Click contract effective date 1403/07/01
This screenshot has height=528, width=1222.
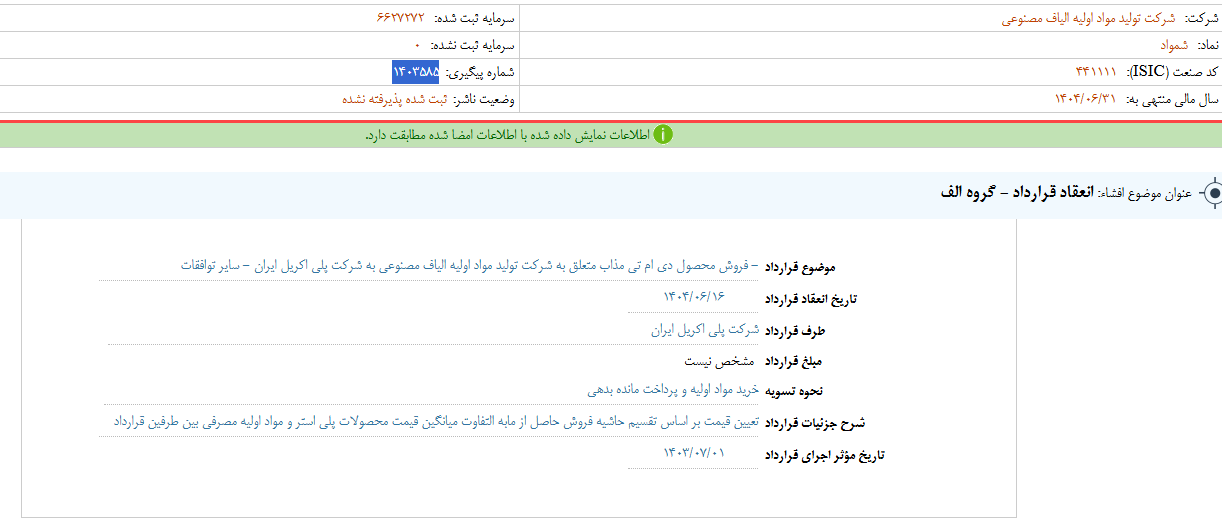pos(694,453)
